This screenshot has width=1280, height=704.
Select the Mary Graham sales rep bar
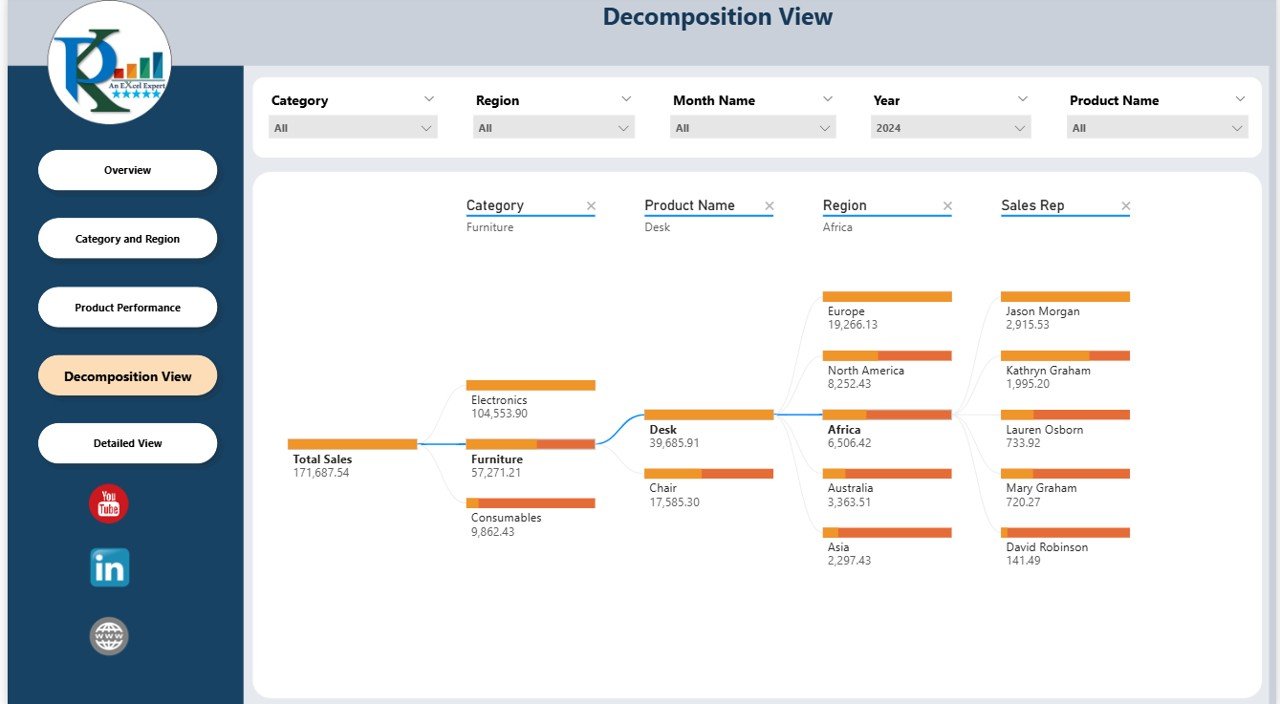tap(1065, 473)
